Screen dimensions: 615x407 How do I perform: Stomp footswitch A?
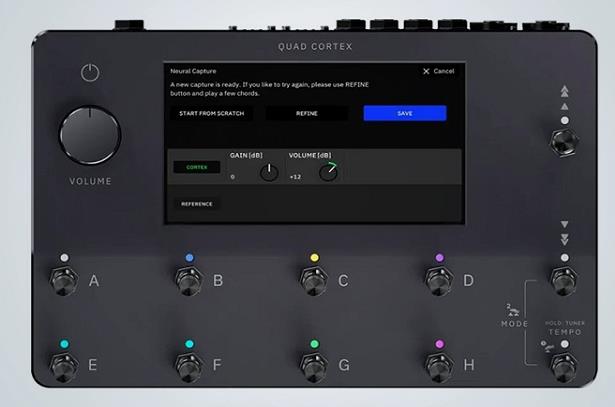[64, 280]
